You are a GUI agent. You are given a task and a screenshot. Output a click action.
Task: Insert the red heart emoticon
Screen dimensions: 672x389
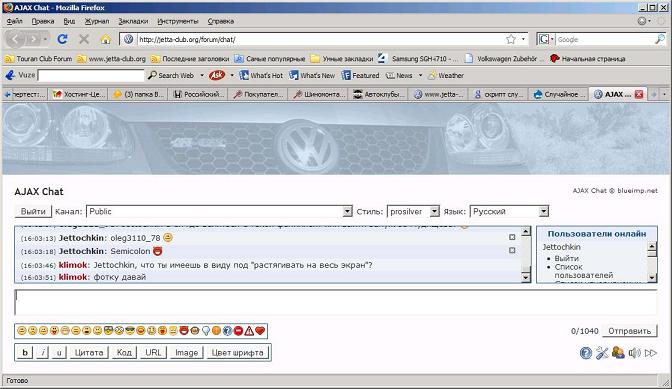[x=260, y=331]
